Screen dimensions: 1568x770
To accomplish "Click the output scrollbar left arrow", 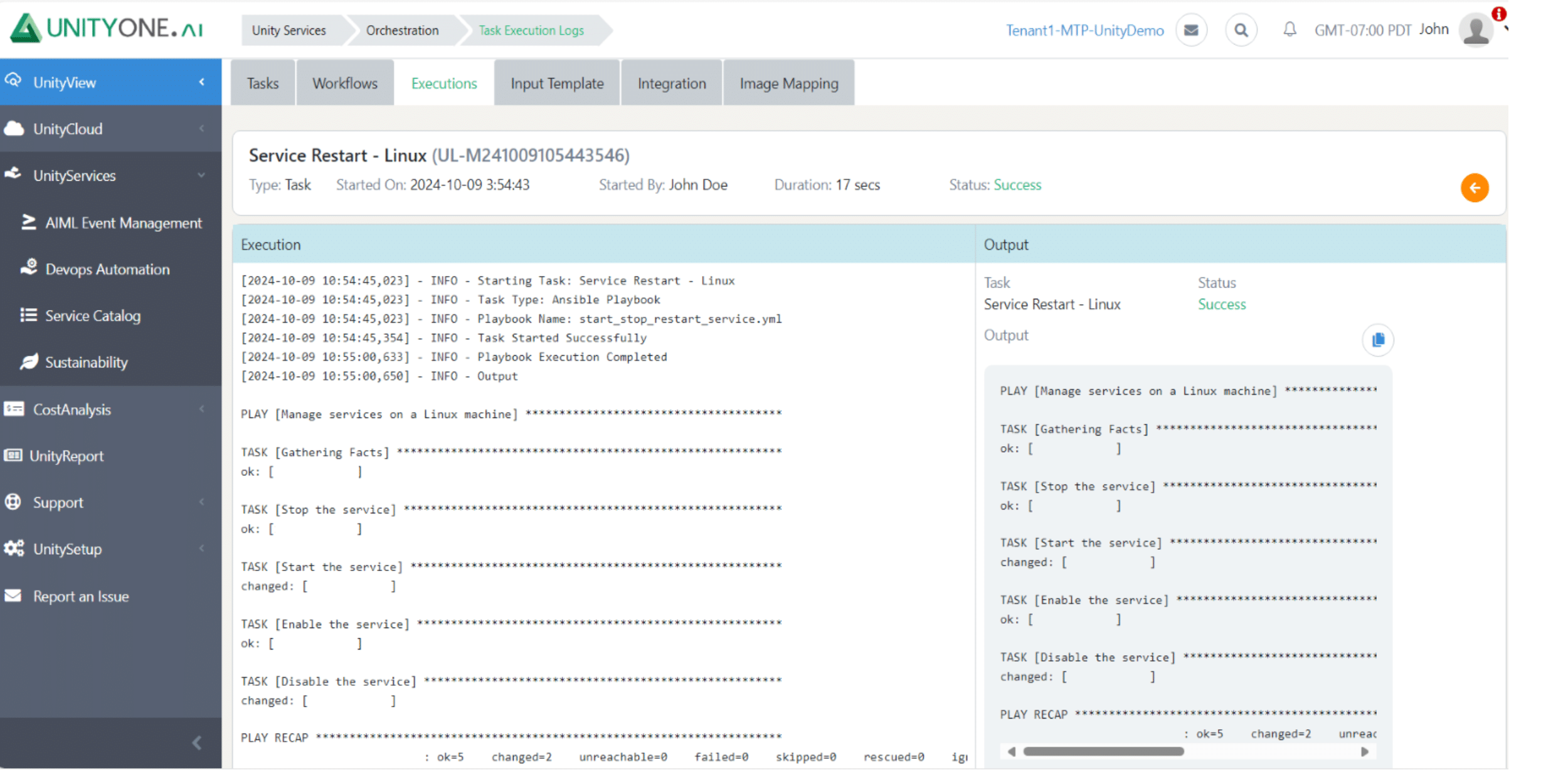I will [x=1011, y=751].
